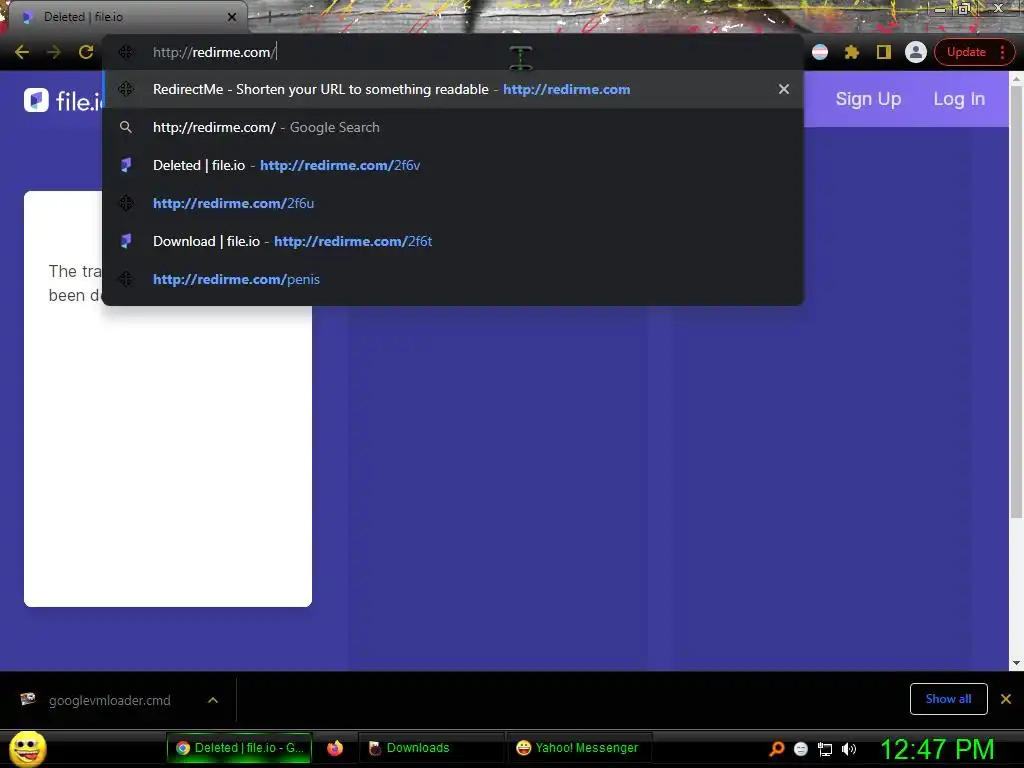Choose suggestion redirme.com/2f6u
Screen dimensions: 1024x768
pos(453,203)
